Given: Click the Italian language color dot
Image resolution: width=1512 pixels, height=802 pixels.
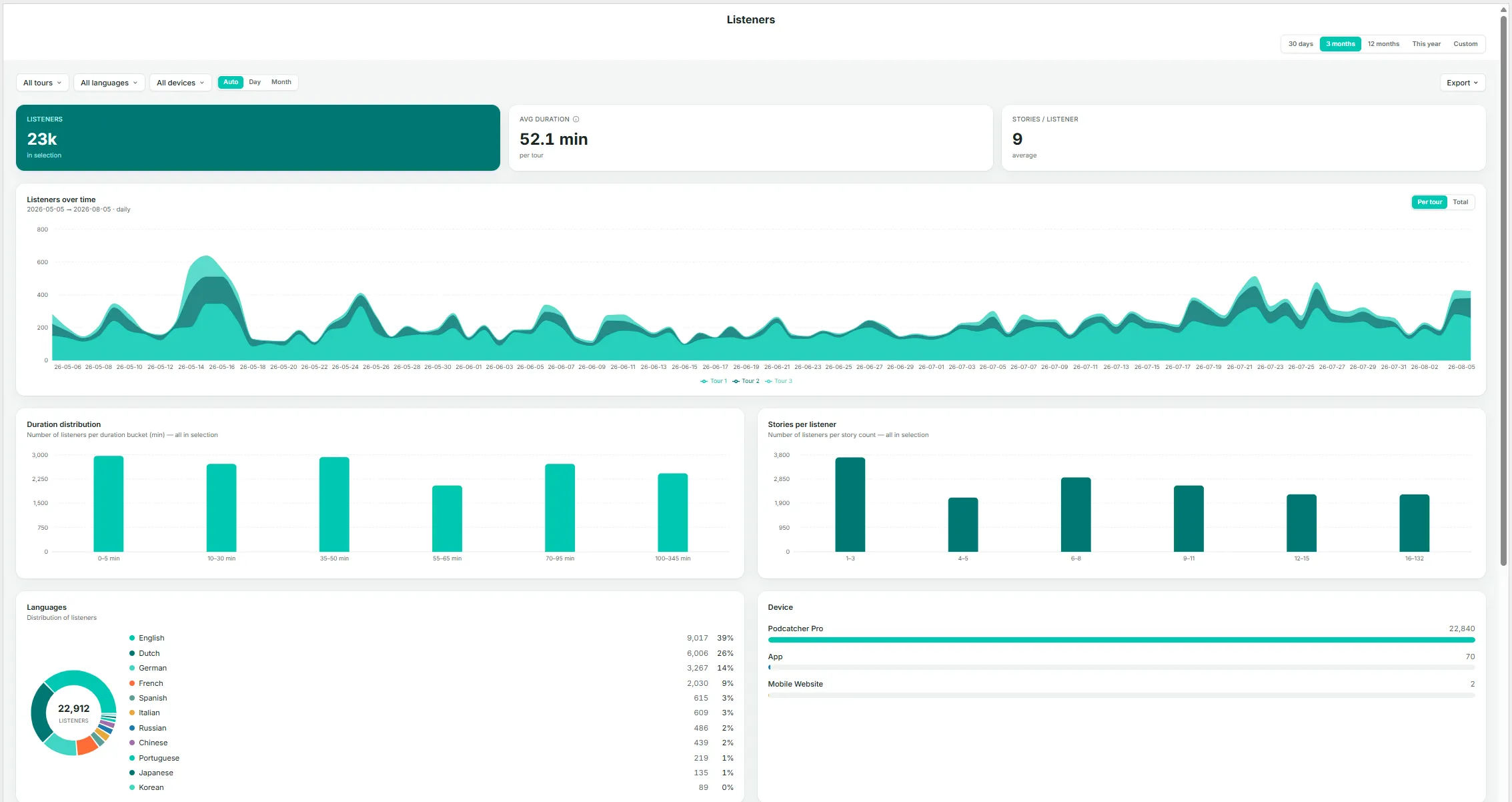Looking at the screenshot, I should (132, 713).
